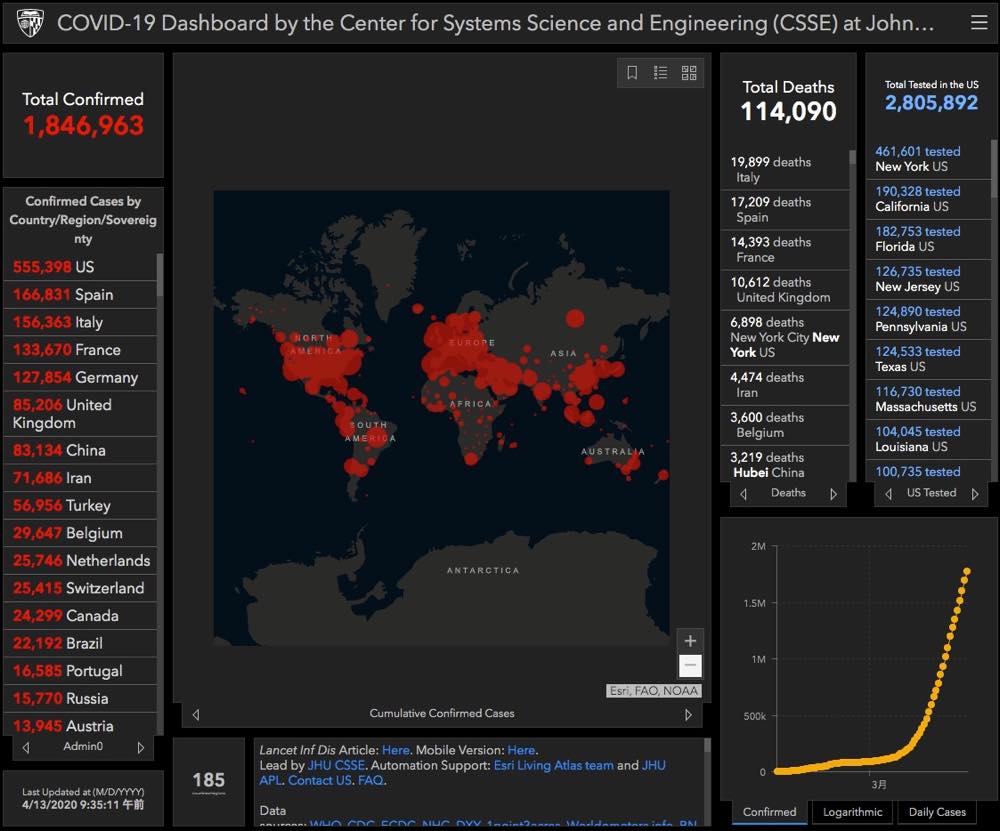
Task: Select the 14,393 deaths France entry
Action: coord(785,250)
